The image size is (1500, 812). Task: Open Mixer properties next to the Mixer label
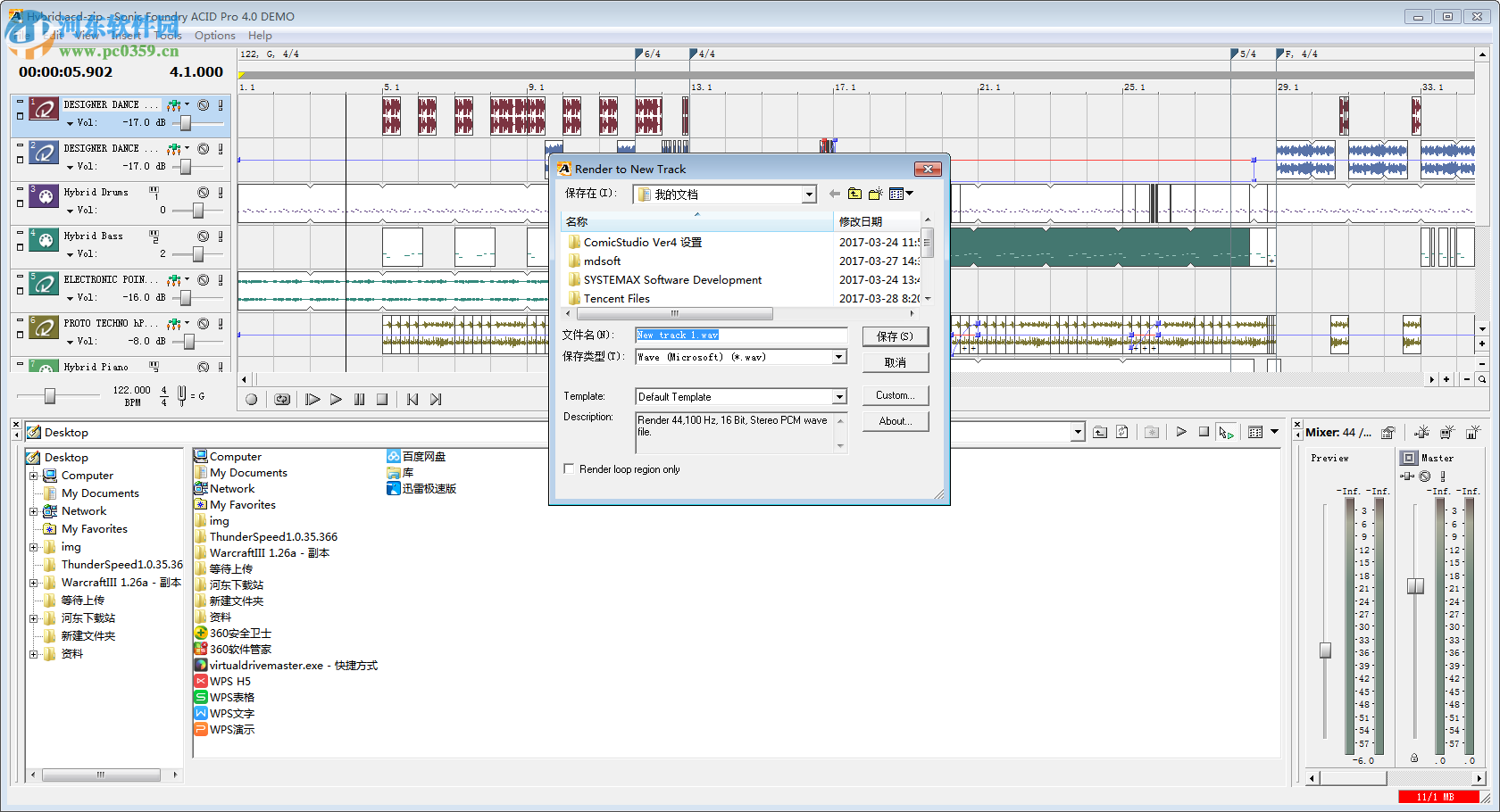point(1387,433)
